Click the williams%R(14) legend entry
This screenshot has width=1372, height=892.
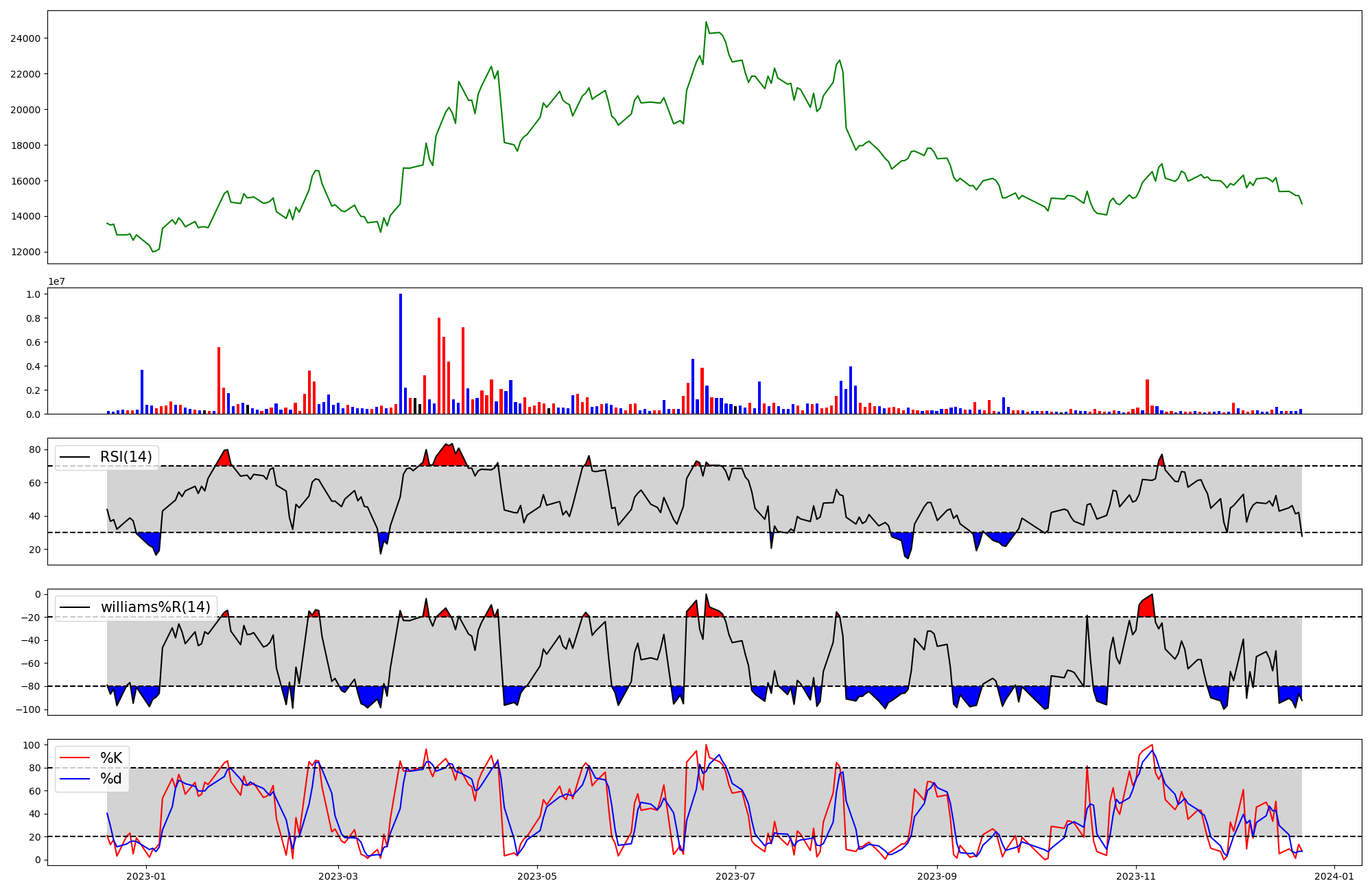click(155, 607)
